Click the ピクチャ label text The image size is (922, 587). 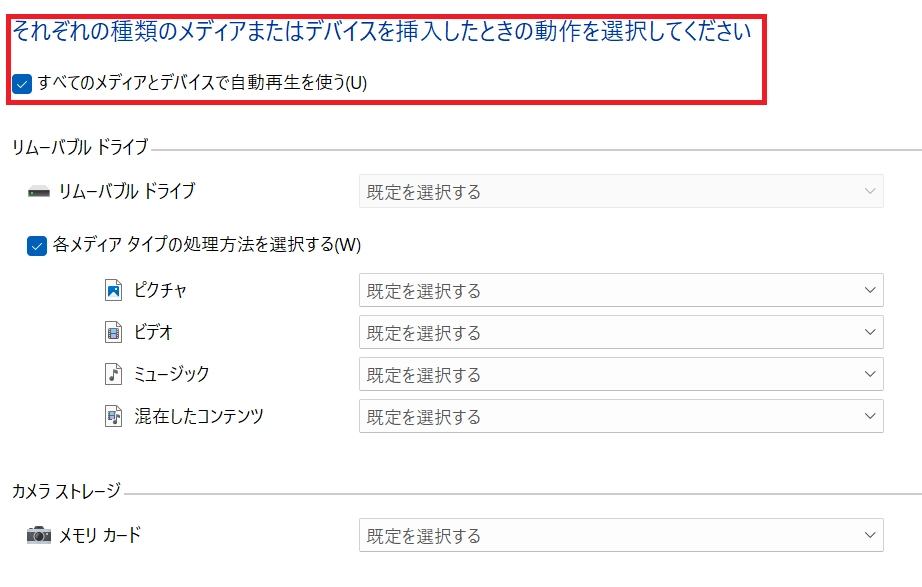pyautogui.click(x=160, y=291)
